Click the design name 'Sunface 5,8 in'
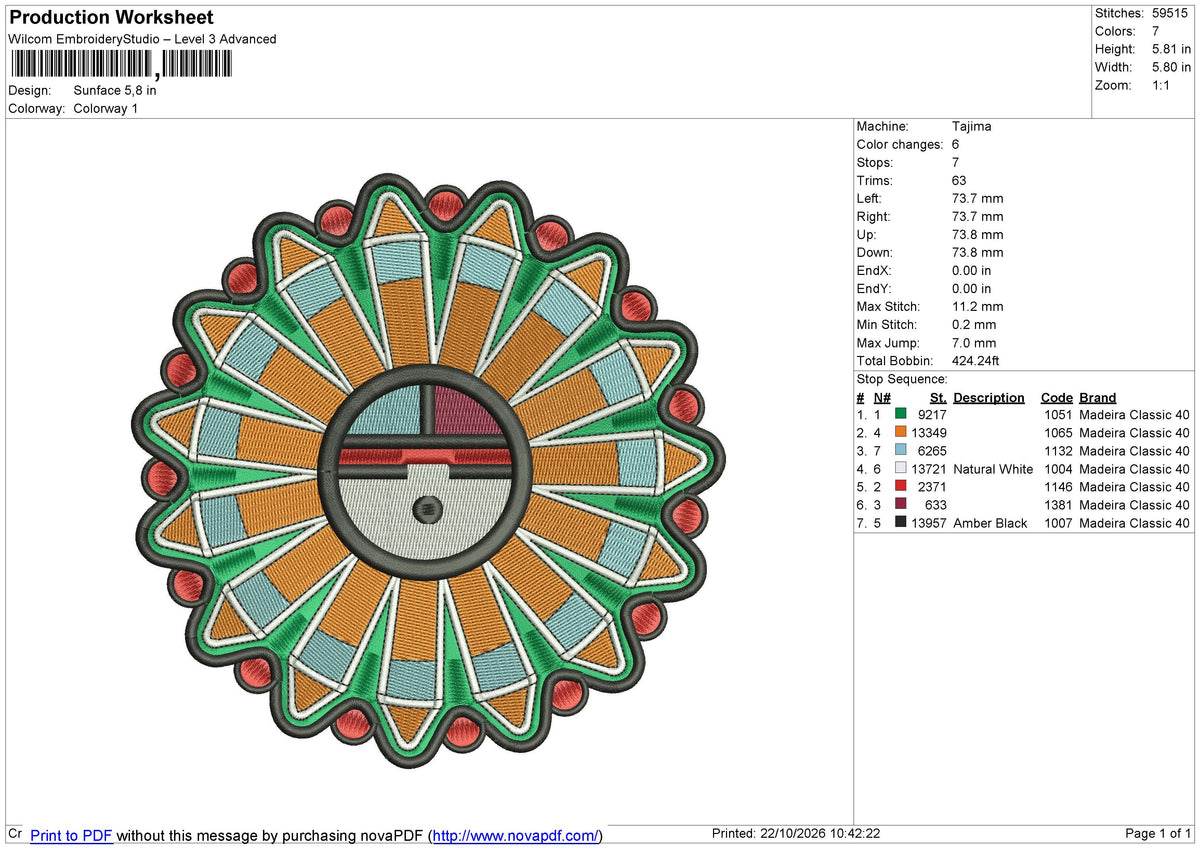Screen dimensions: 1200x848 pyautogui.click(x=115, y=90)
